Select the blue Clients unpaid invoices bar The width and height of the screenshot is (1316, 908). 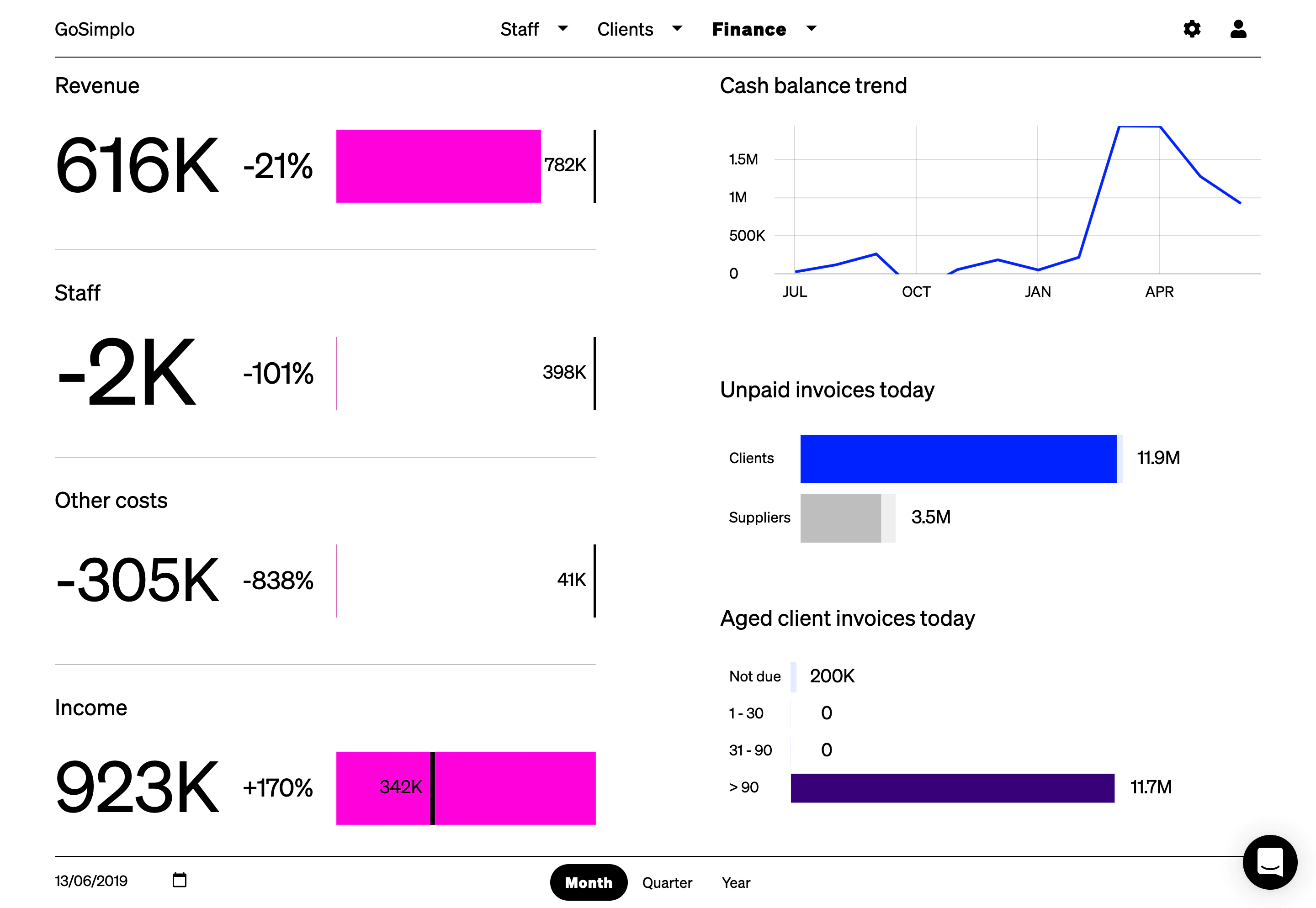(959, 459)
